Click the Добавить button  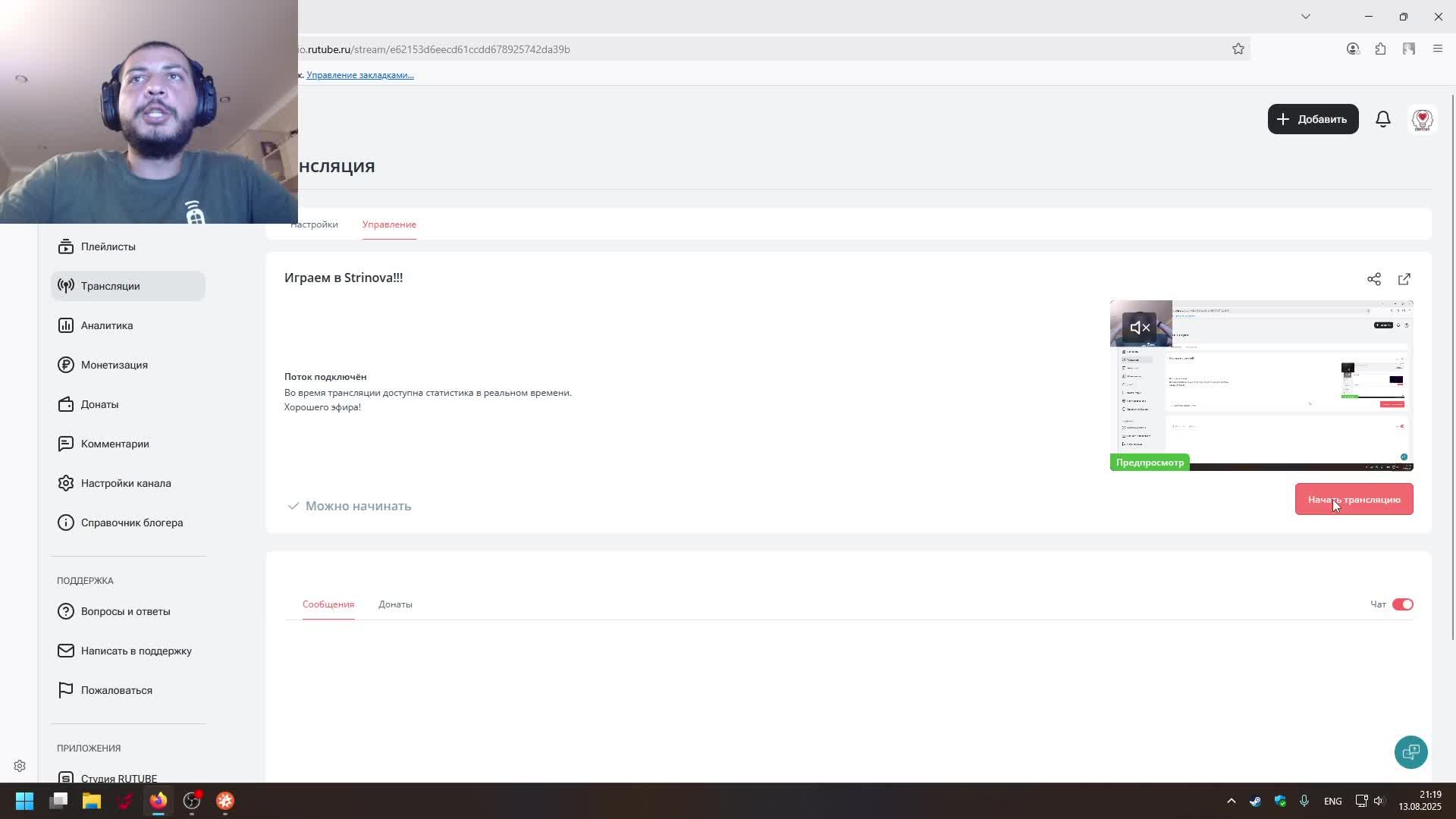(x=1313, y=119)
